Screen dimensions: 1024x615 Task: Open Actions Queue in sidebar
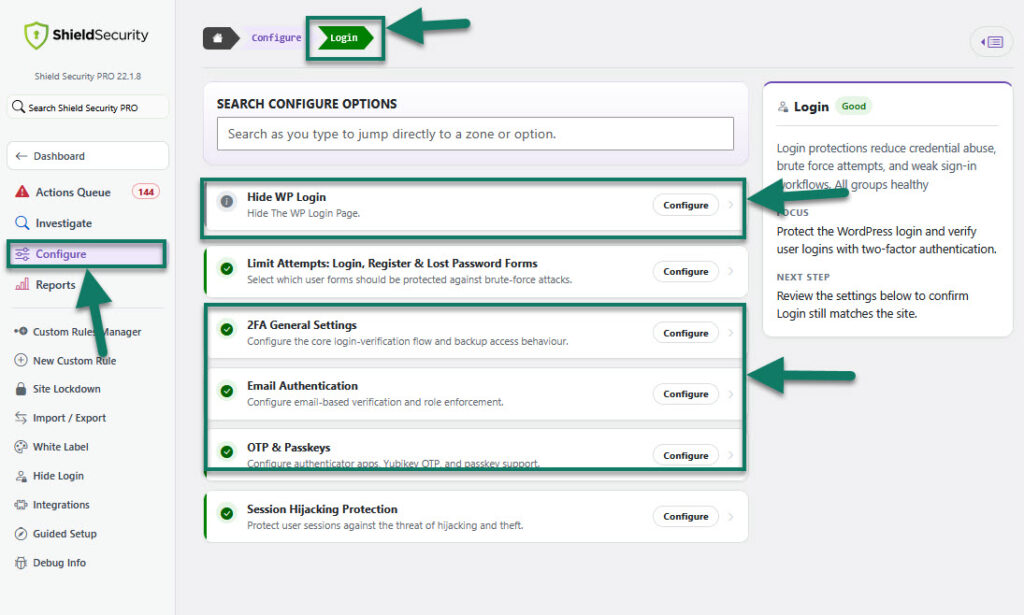point(73,192)
